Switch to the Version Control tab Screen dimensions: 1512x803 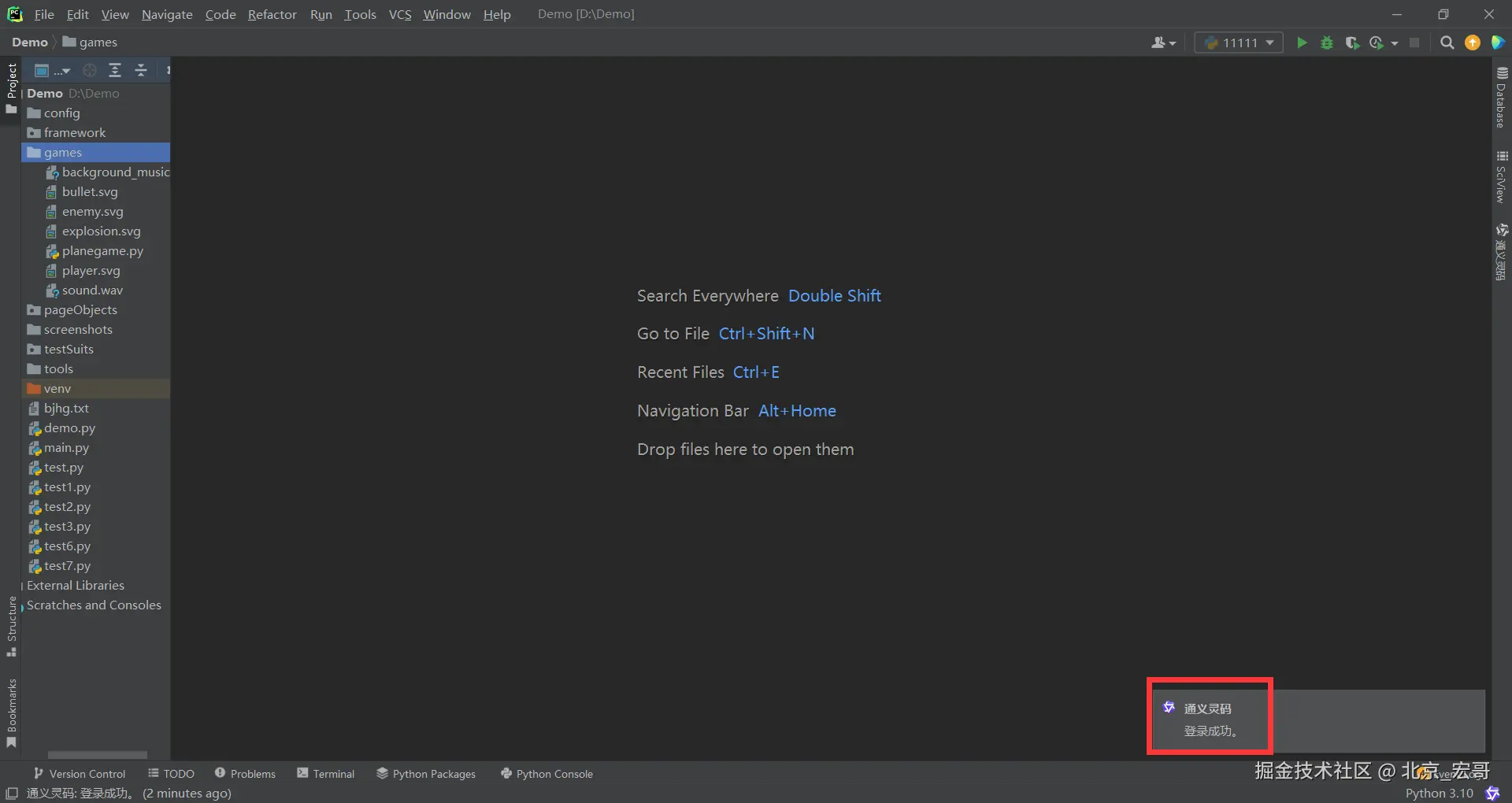[x=79, y=774]
